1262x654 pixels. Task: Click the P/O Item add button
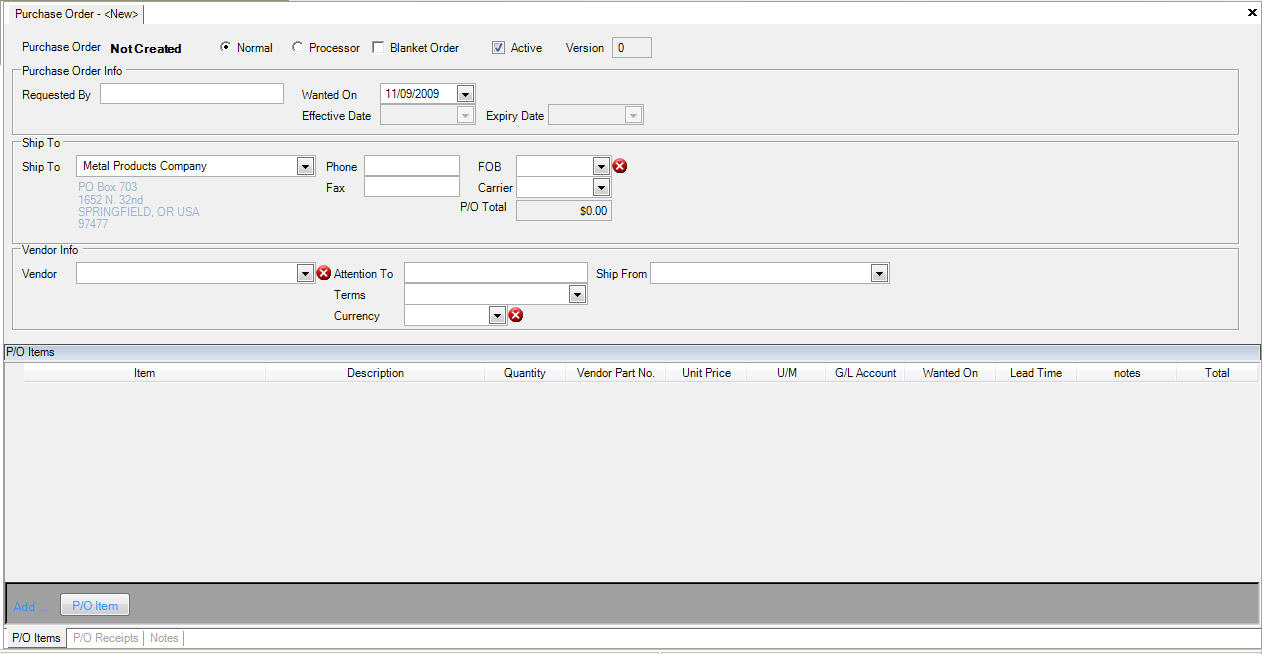pyautogui.click(x=95, y=605)
